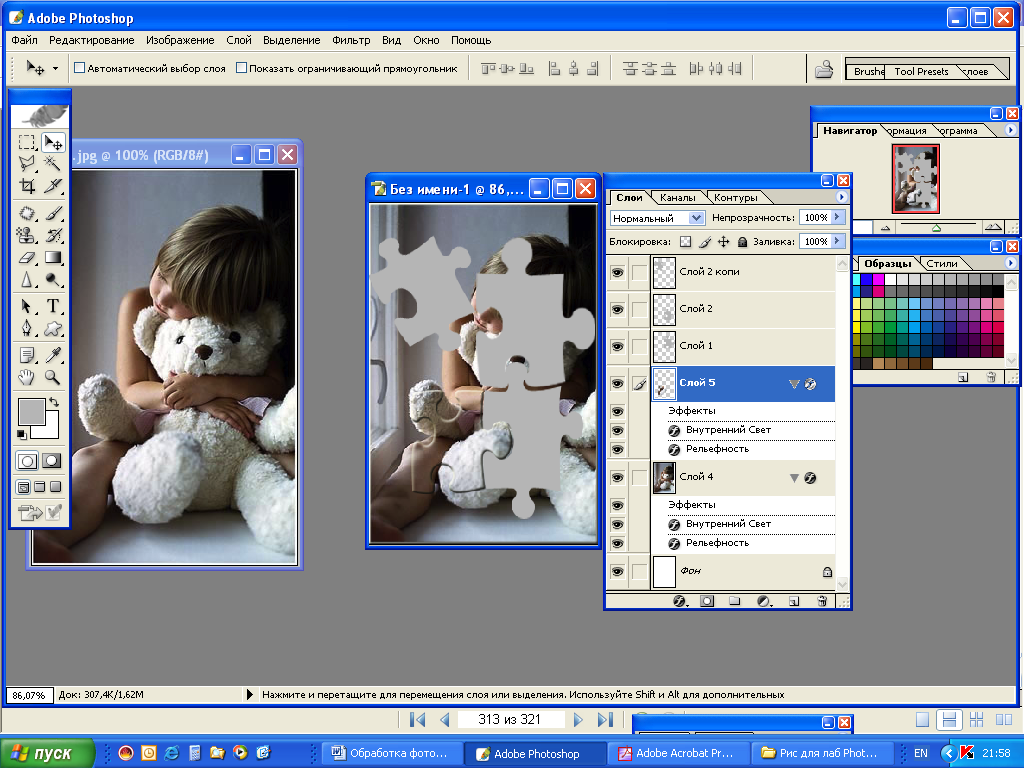Hide layer Слой 5
The height and width of the screenshot is (768, 1024).
coord(617,384)
